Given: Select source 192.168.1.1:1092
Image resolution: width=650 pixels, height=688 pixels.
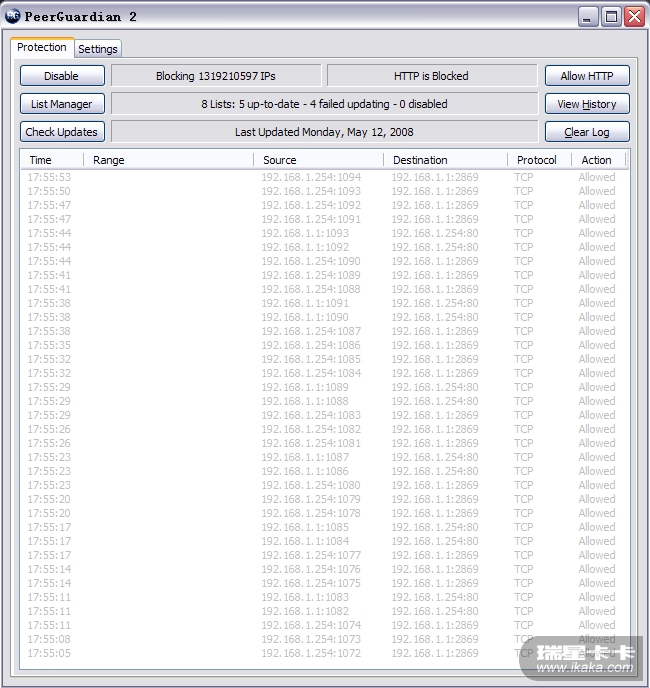Looking at the screenshot, I should point(305,247).
